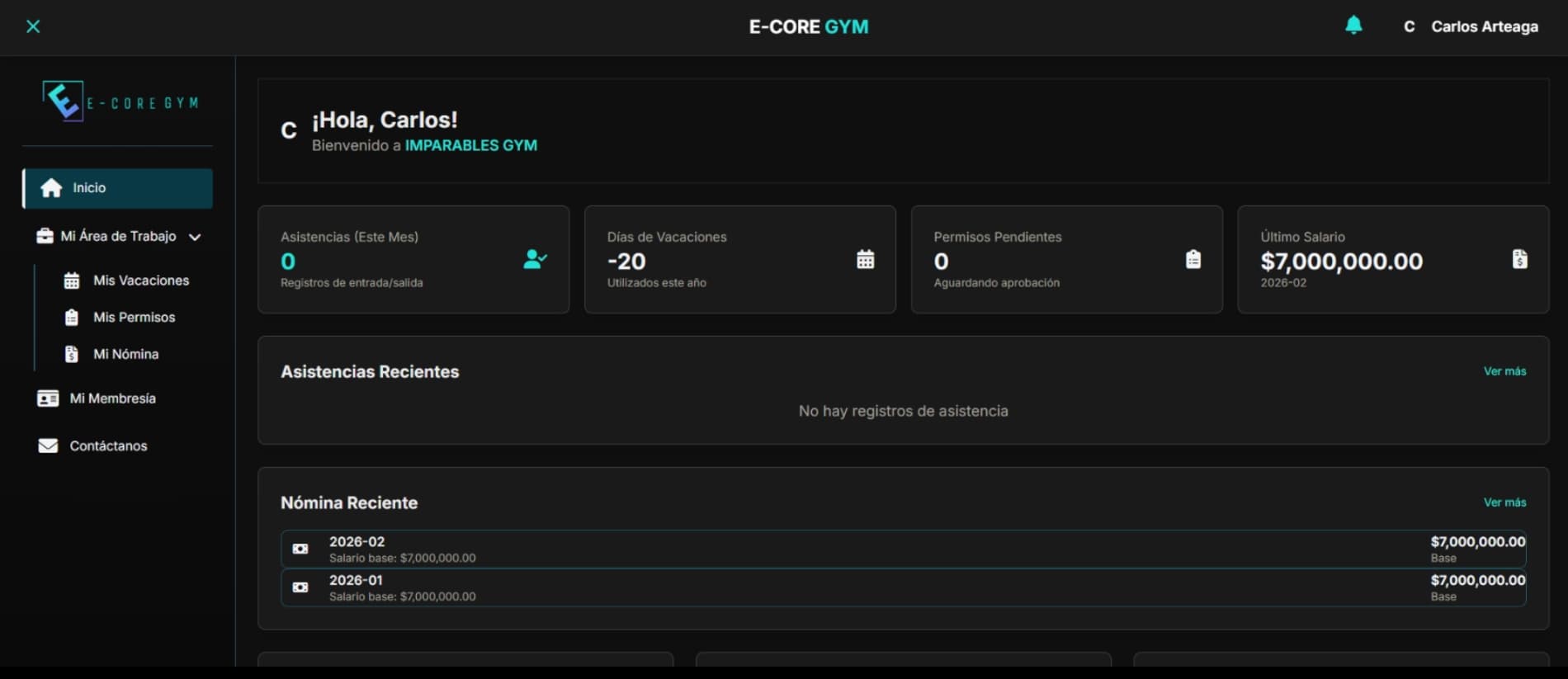Click the IMPARABLES GYM text
The width and height of the screenshot is (1568, 679).
(x=471, y=145)
